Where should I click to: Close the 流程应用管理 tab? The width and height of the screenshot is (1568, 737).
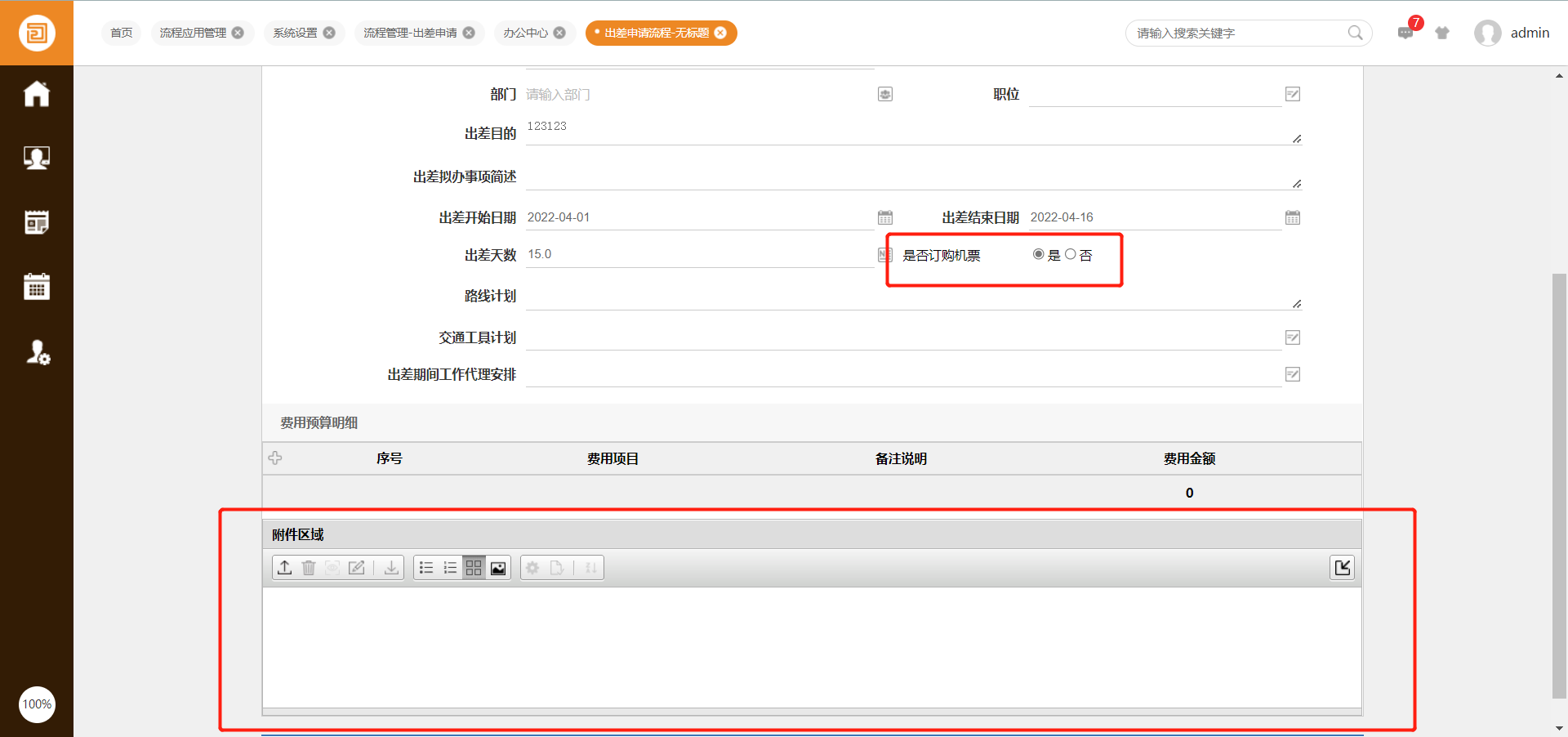[x=238, y=33]
